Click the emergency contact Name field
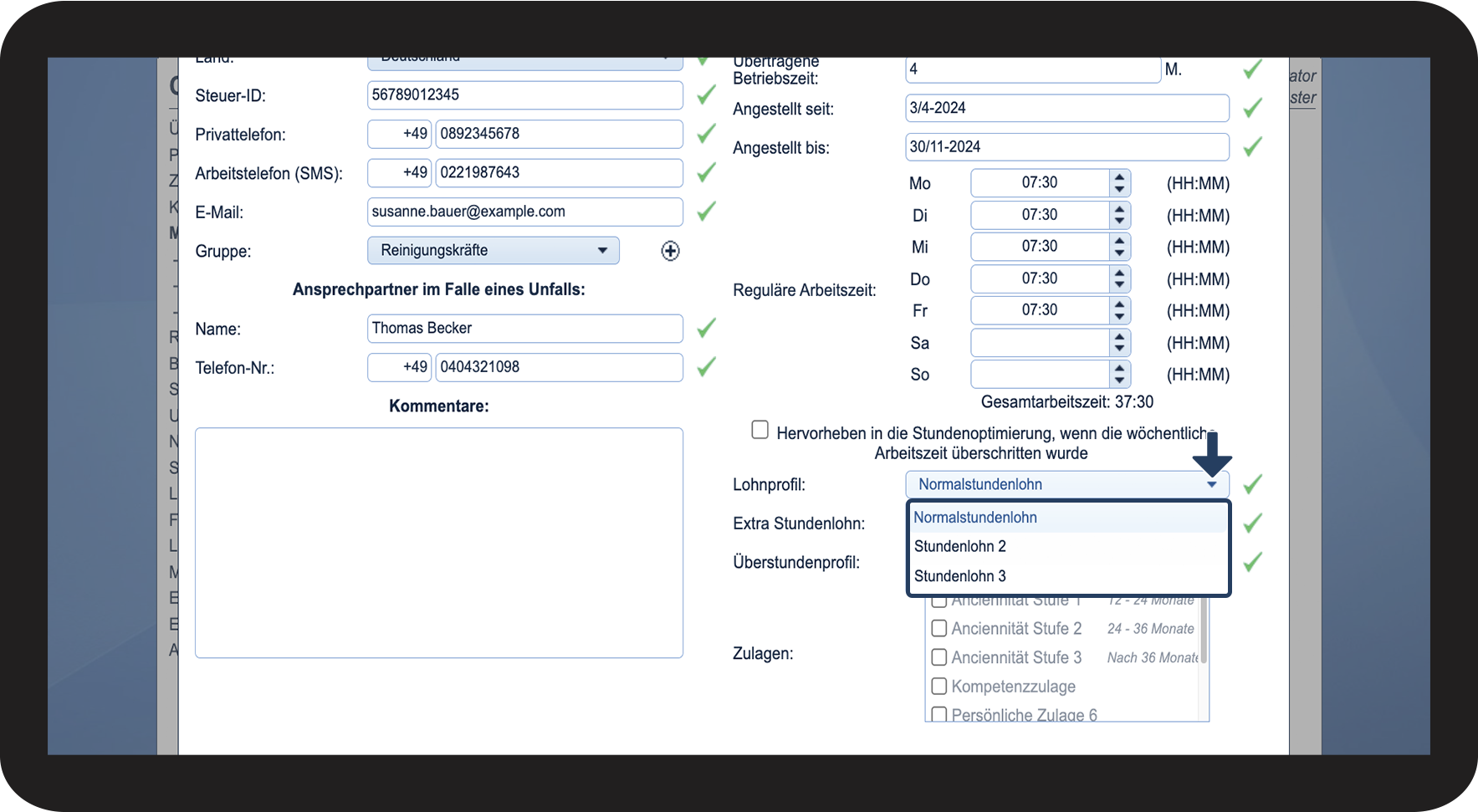Image resolution: width=1478 pixels, height=812 pixels. click(x=525, y=329)
